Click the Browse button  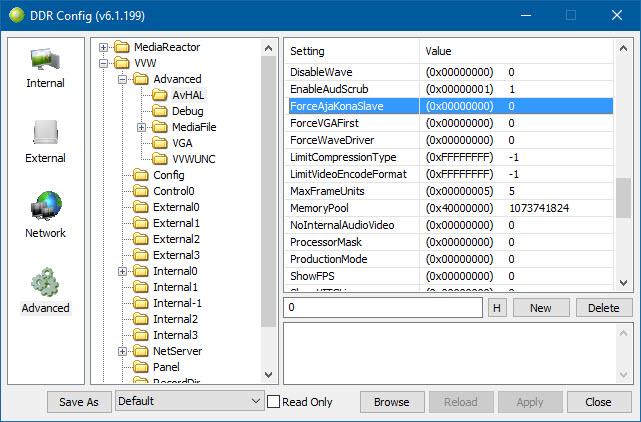coord(392,402)
